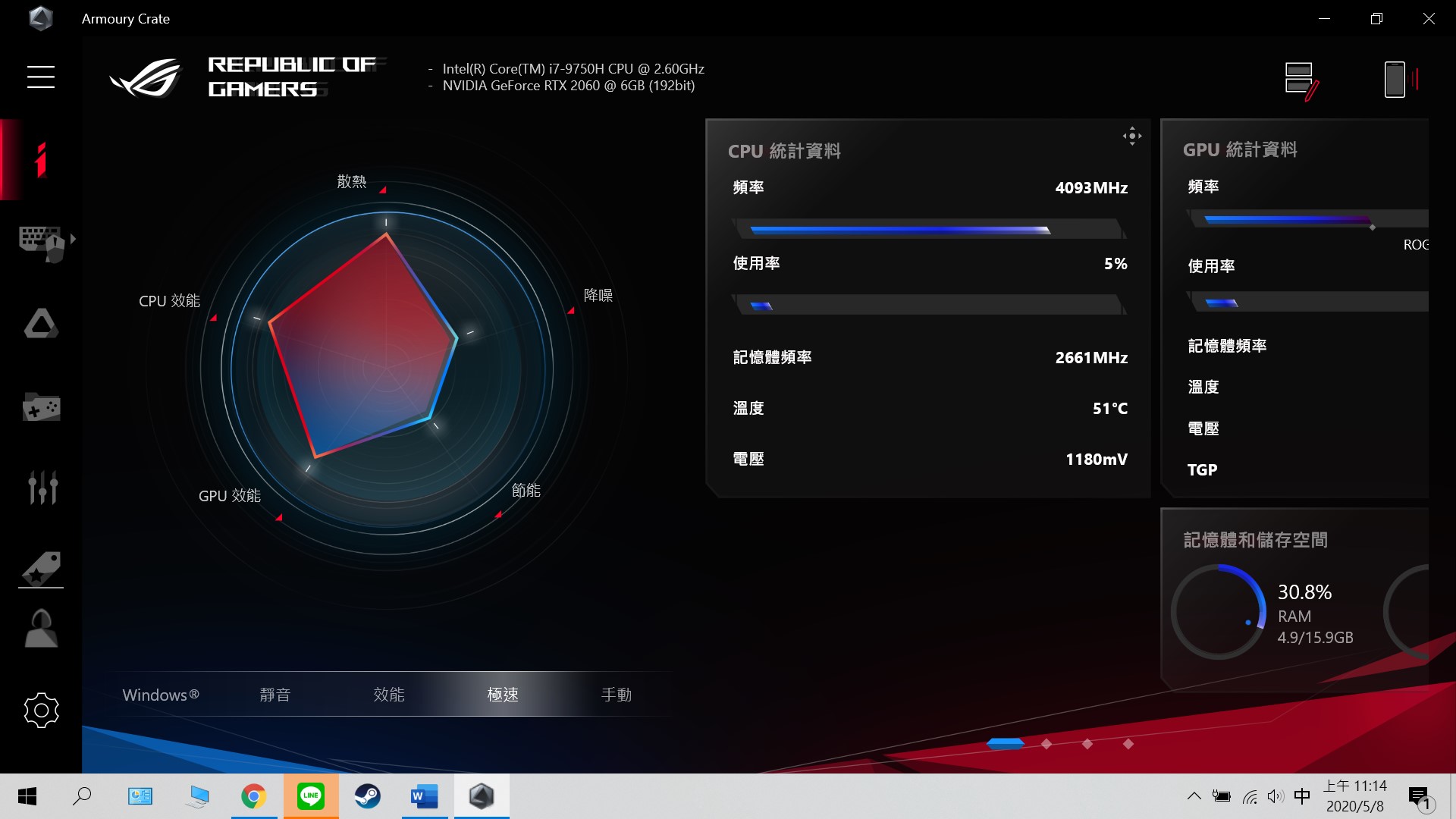Click the GPU frequency bar

[1307, 220]
